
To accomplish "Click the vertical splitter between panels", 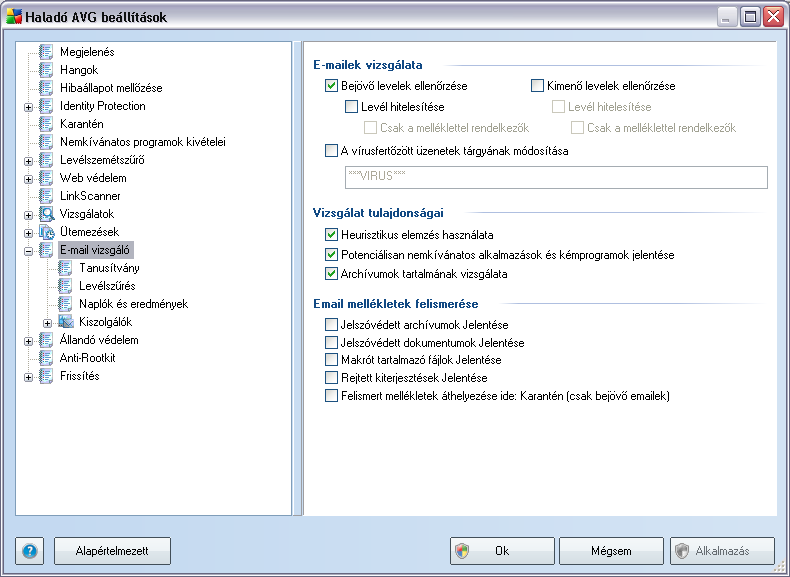I will tap(297, 278).
